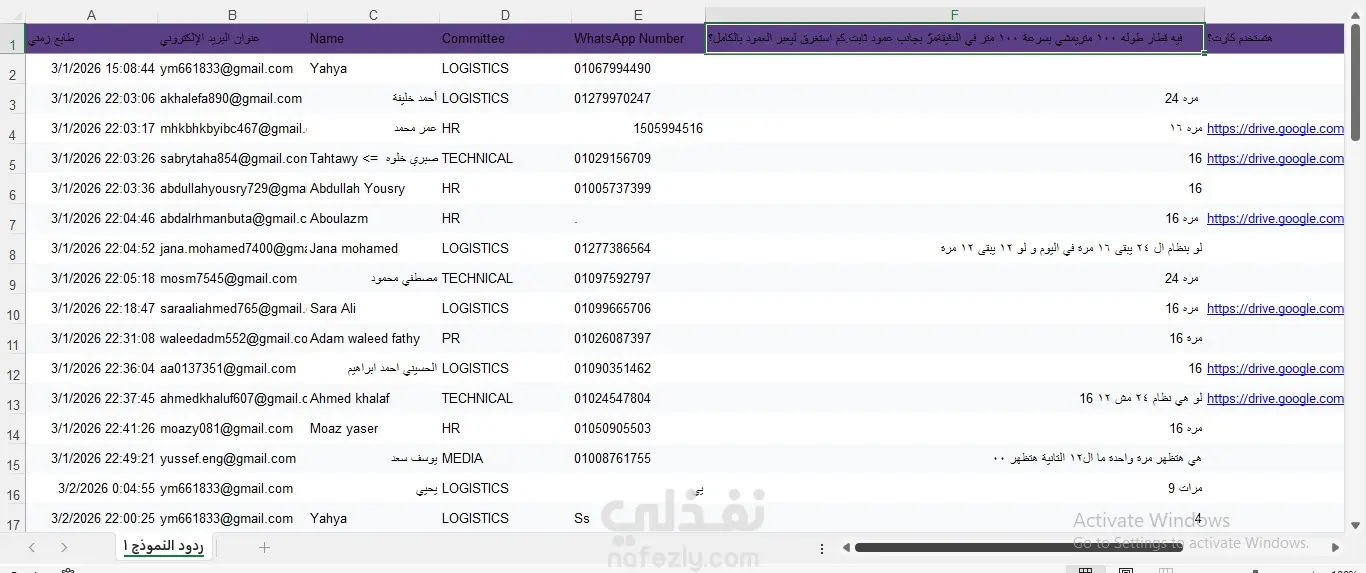Select column A header

(92, 15)
